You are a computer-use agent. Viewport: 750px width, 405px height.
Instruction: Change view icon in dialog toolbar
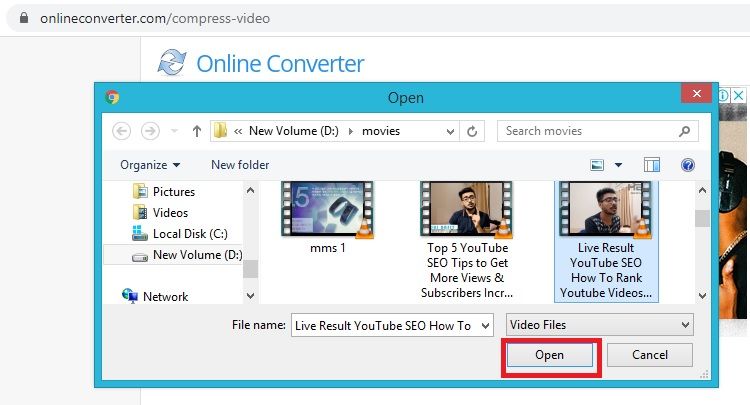(x=597, y=165)
